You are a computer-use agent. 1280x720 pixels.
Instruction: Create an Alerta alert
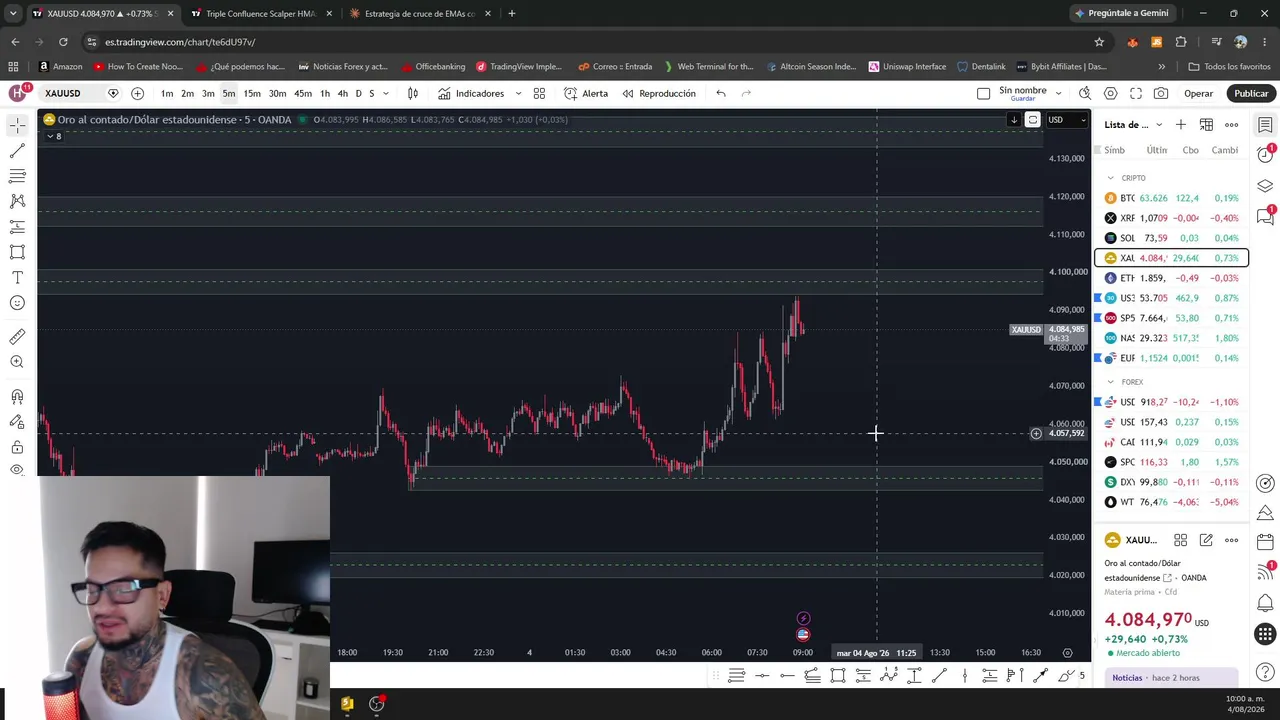click(x=586, y=93)
